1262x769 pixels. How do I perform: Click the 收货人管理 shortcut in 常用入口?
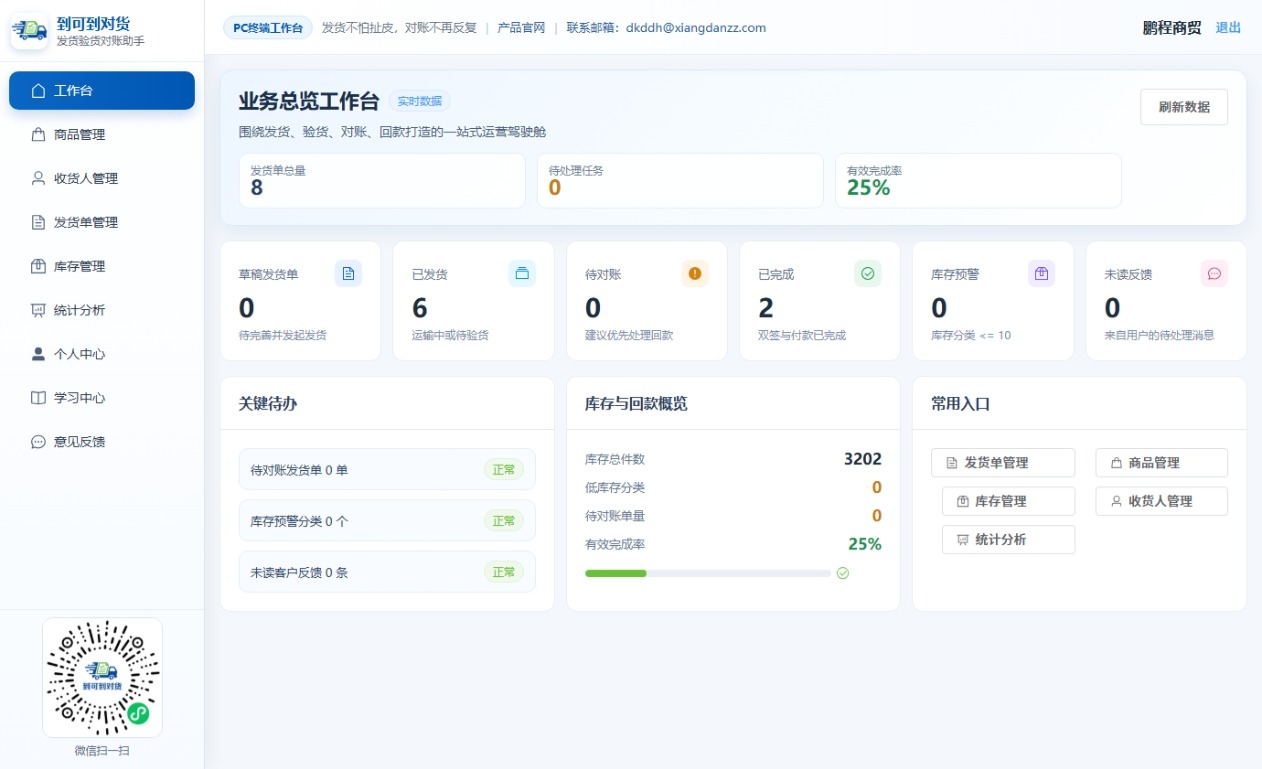pyautogui.click(x=1162, y=501)
